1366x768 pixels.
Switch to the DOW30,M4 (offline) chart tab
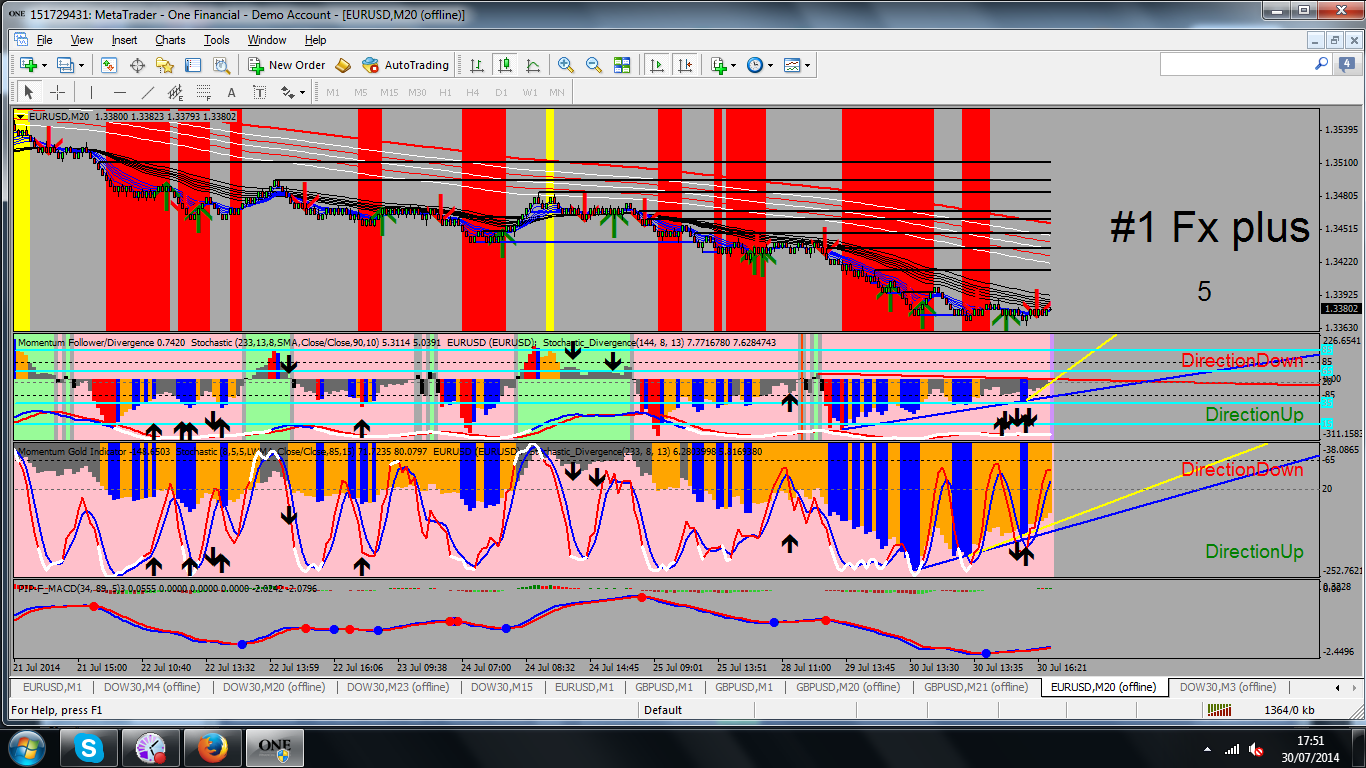tap(152, 687)
